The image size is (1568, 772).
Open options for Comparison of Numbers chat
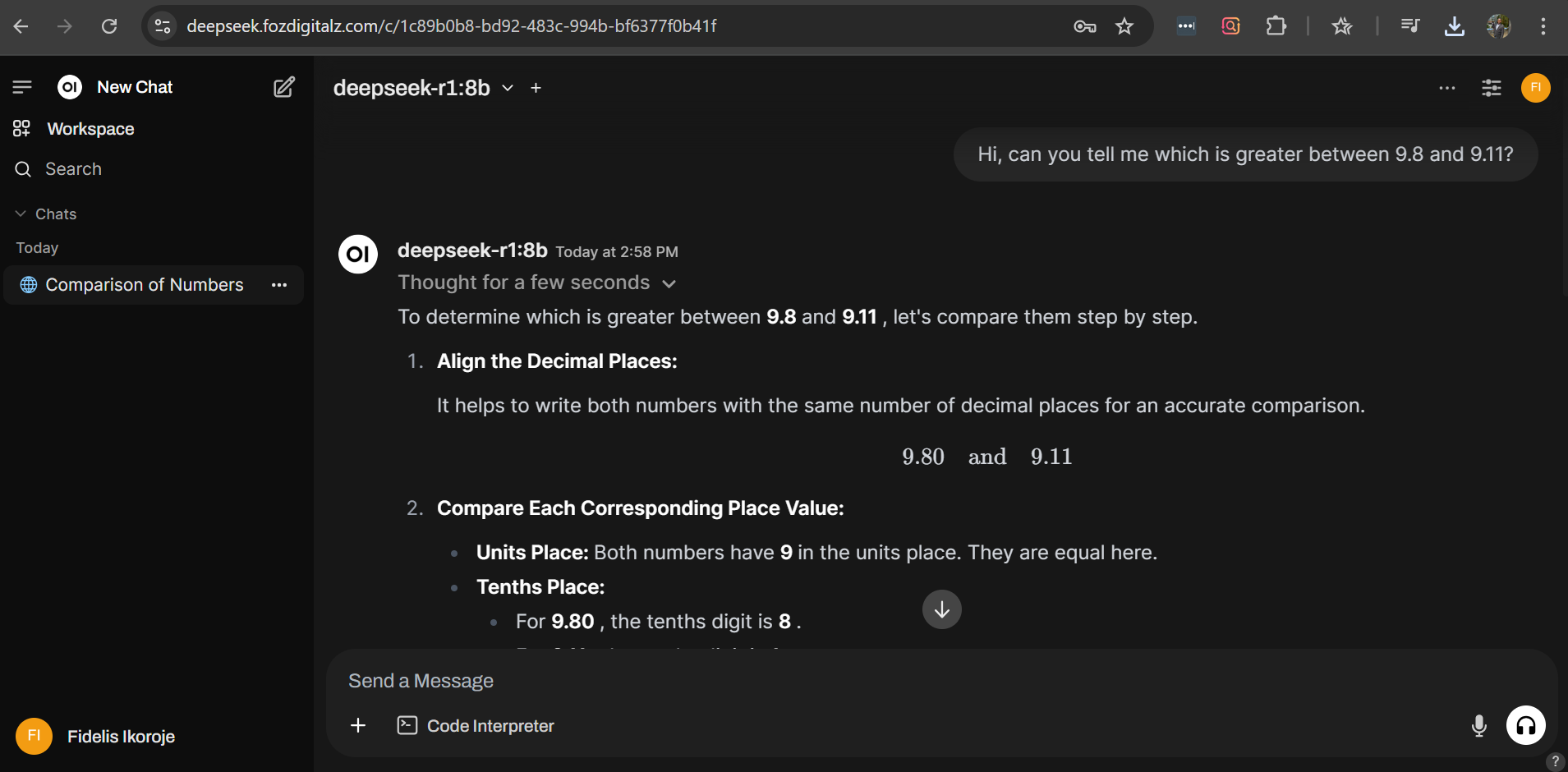[x=279, y=285]
